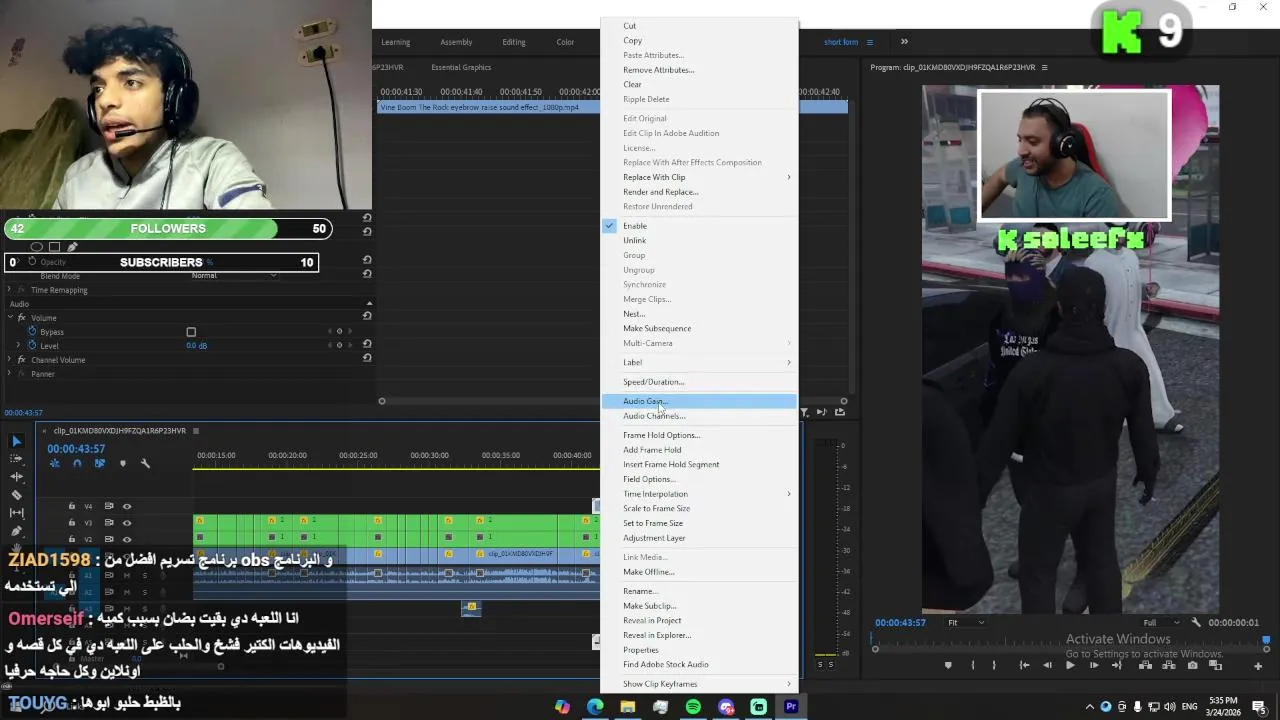Toggle V3 track output eye
Viewport: 1280px width, 720px height.
[127, 522]
